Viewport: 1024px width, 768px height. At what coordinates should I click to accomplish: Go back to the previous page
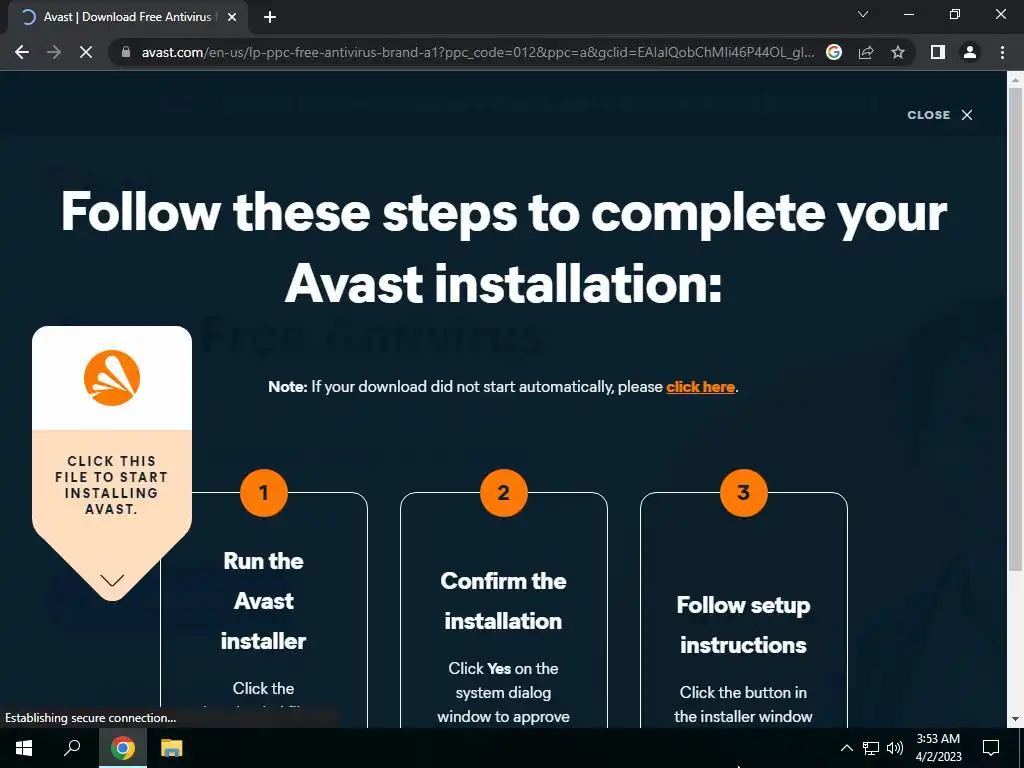22,52
